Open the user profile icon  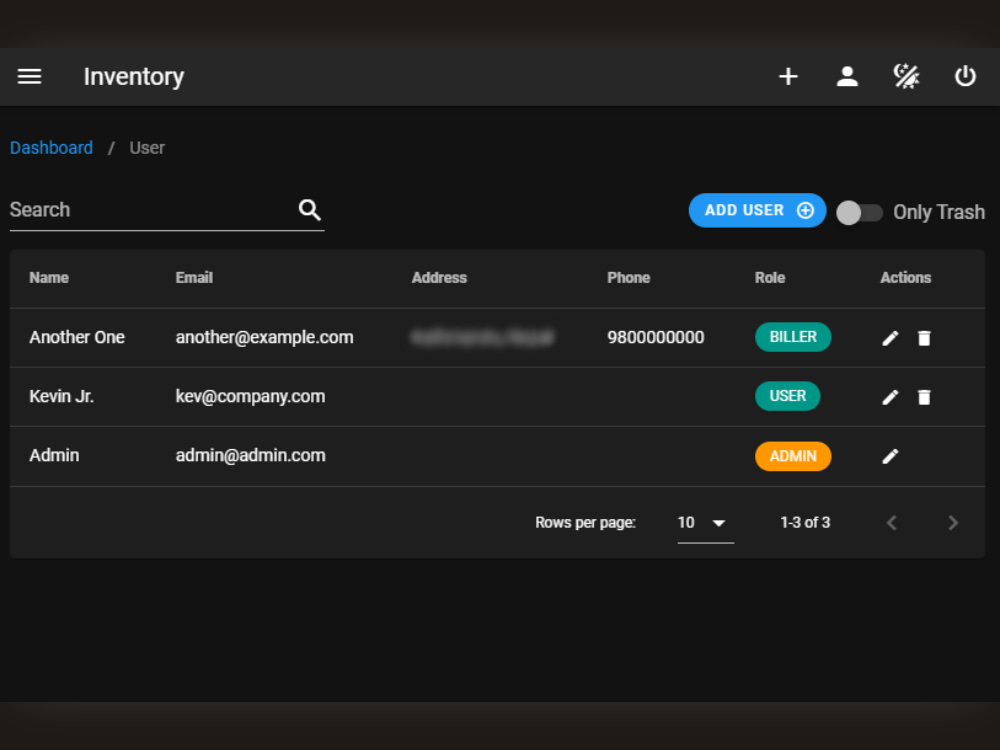pyautogui.click(x=847, y=77)
